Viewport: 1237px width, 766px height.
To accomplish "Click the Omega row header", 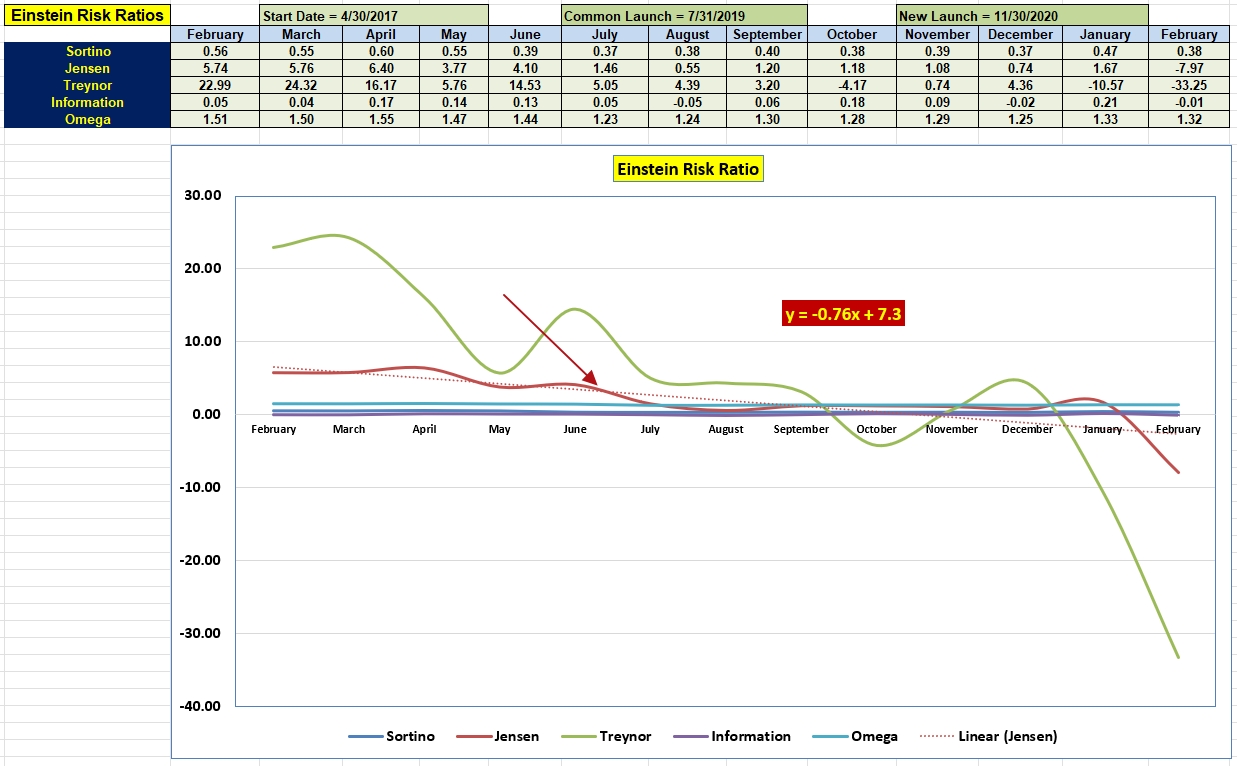I will click(x=87, y=119).
